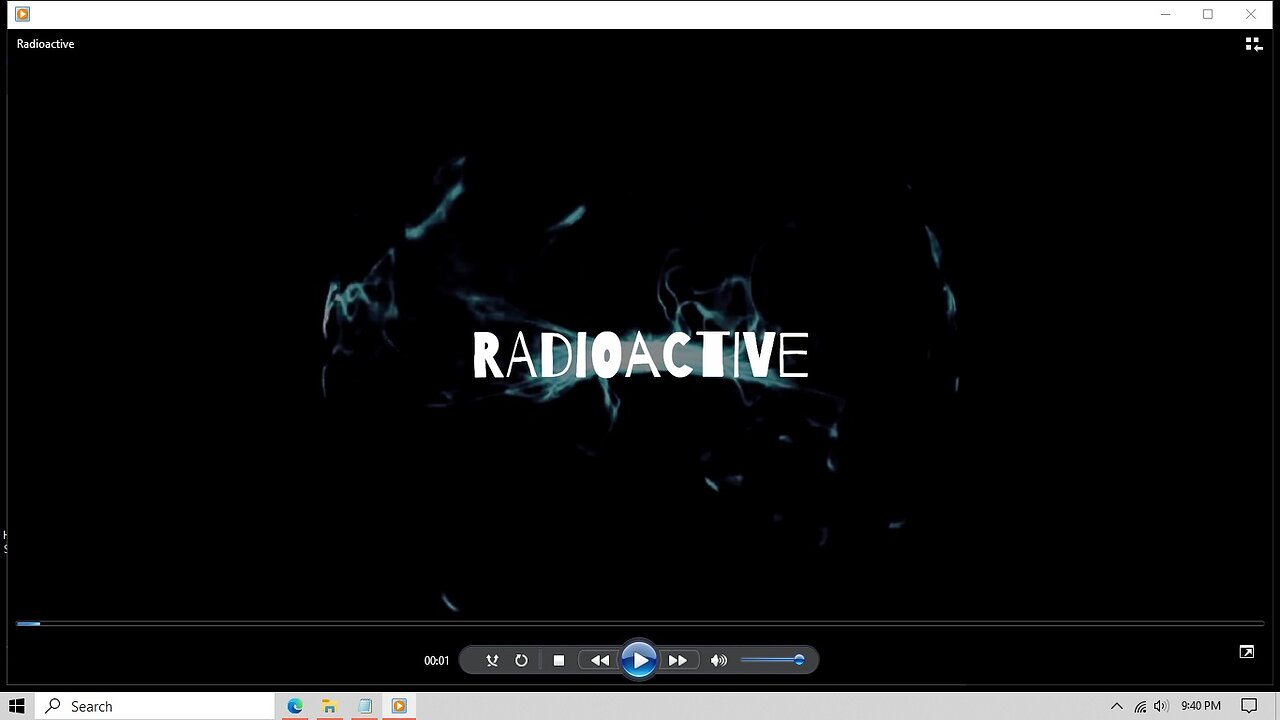Open File Explorer from the taskbar
The image size is (1280, 720).
[329, 706]
